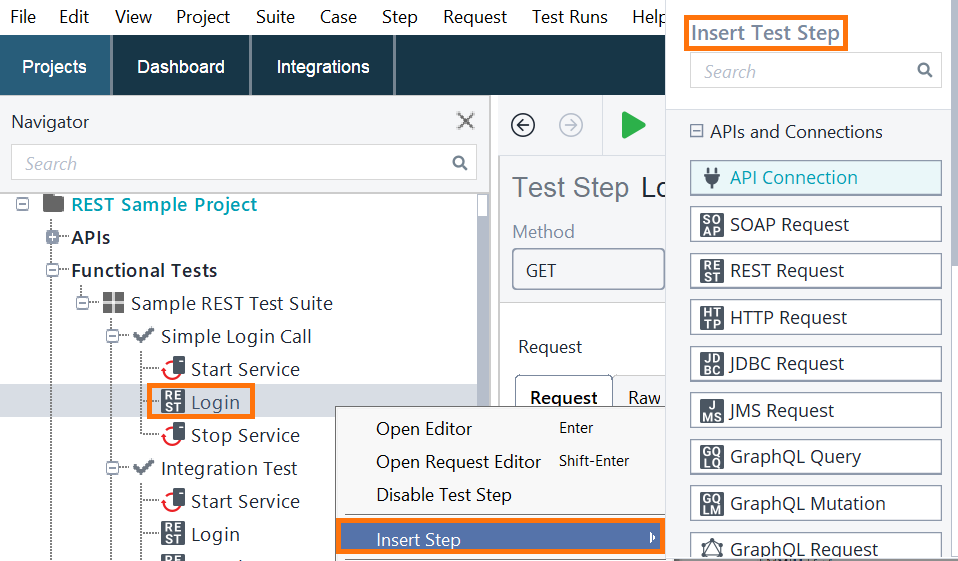Open the File menu

tap(23, 17)
